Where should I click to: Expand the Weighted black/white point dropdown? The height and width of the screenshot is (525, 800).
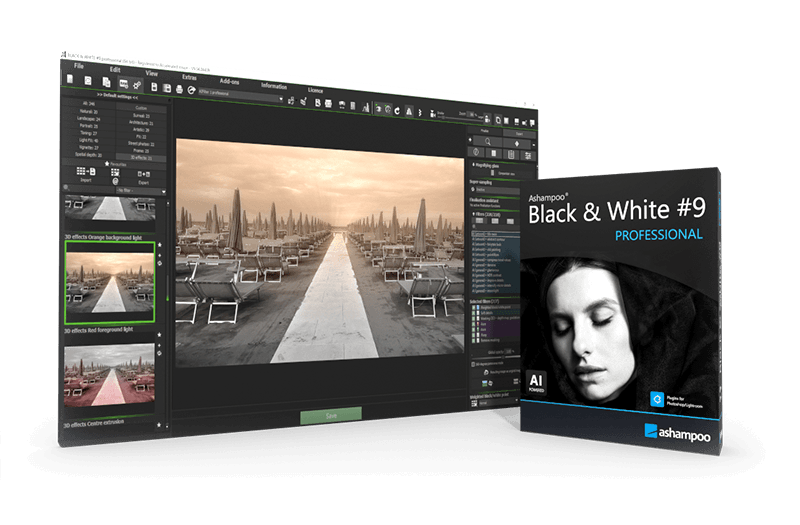click(x=498, y=403)
